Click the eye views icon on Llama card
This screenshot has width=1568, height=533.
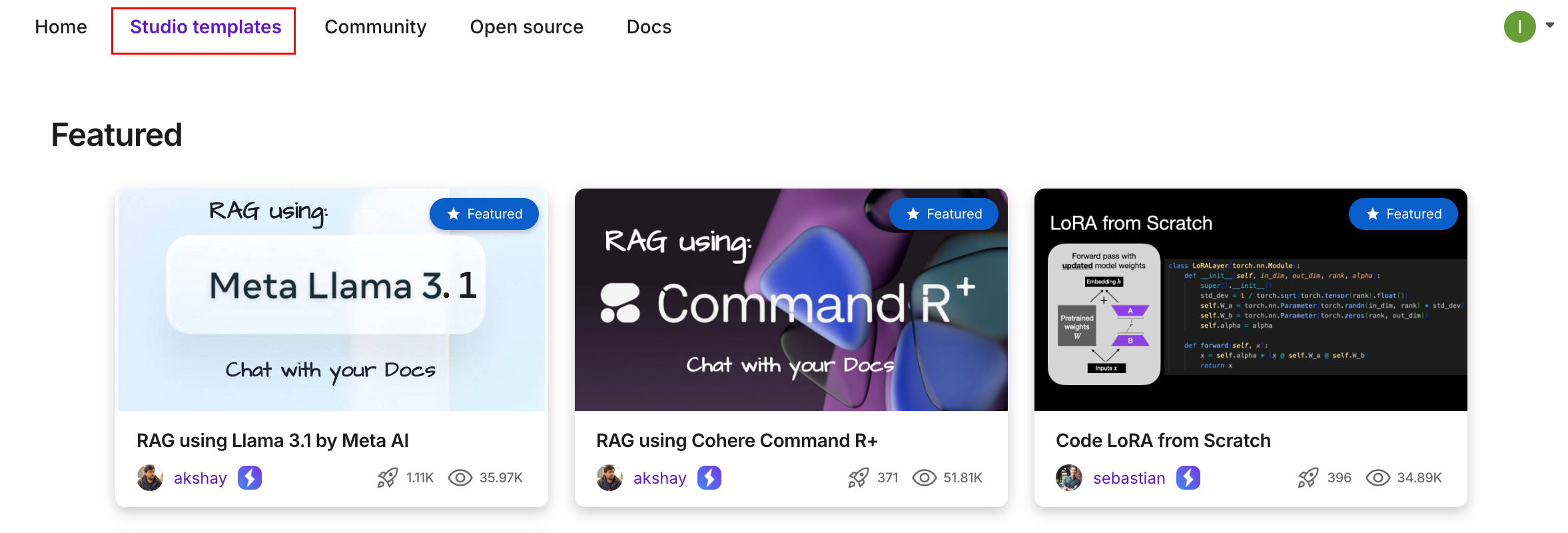(460, 478)
